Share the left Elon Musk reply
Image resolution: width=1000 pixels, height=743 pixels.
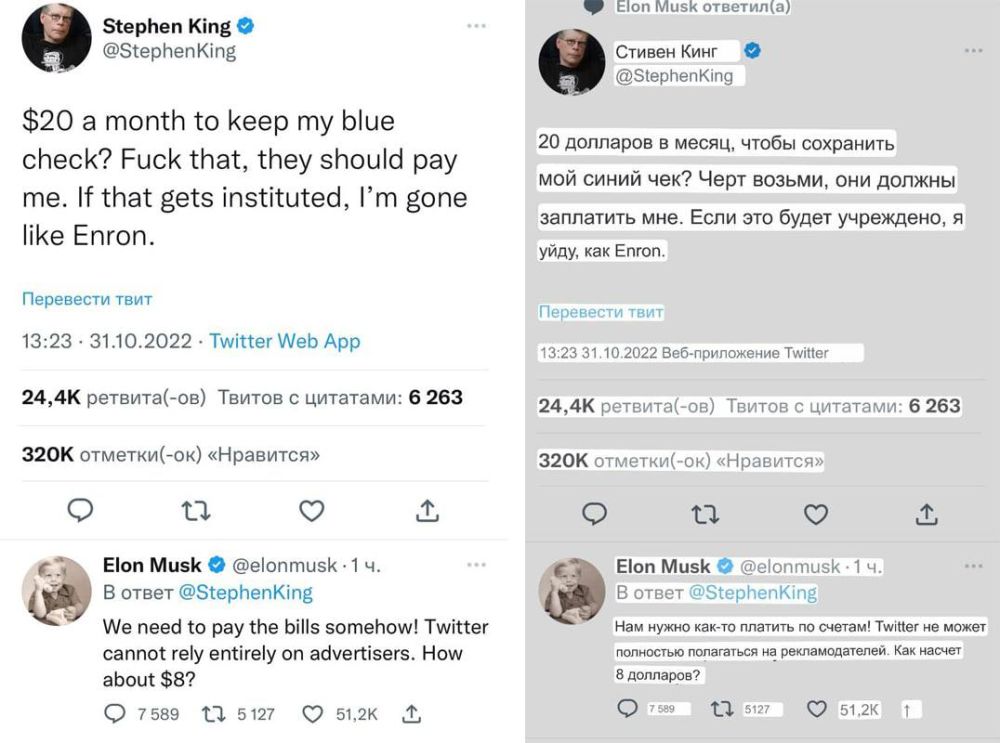point(410,714)
